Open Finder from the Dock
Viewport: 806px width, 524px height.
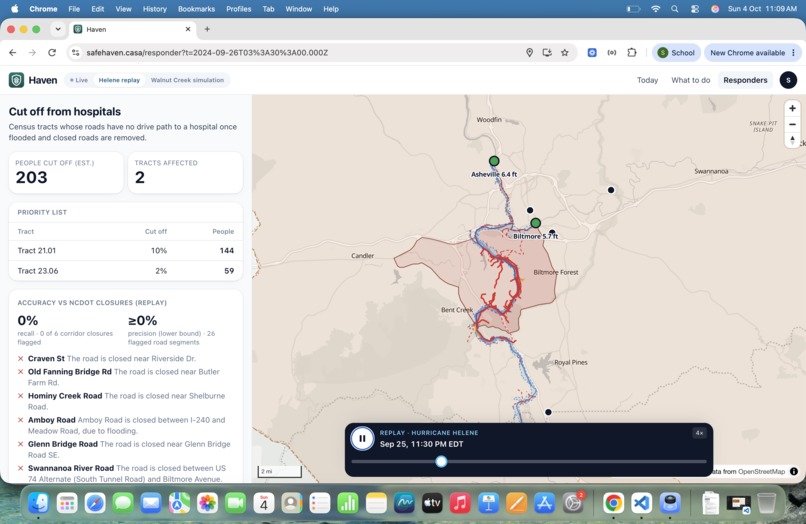39,503
